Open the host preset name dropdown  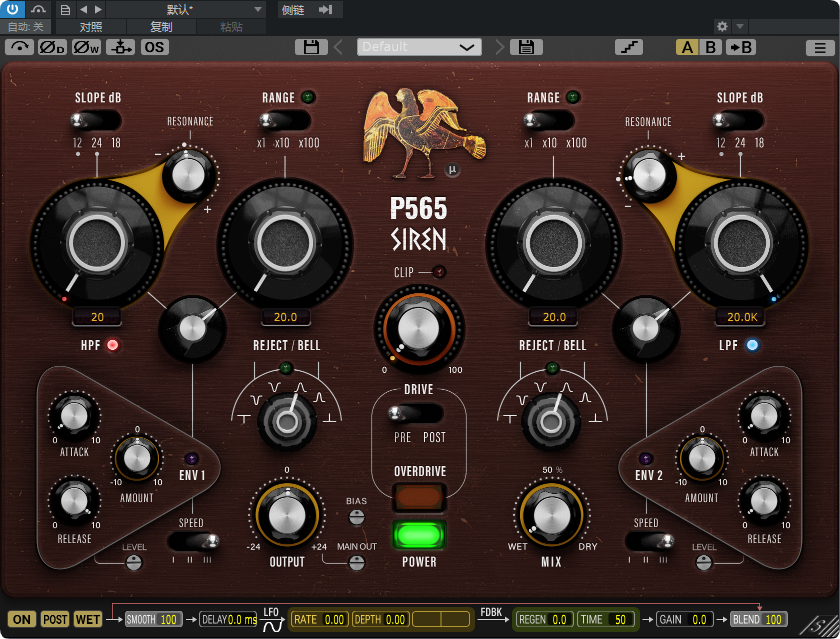click(186, 9)
